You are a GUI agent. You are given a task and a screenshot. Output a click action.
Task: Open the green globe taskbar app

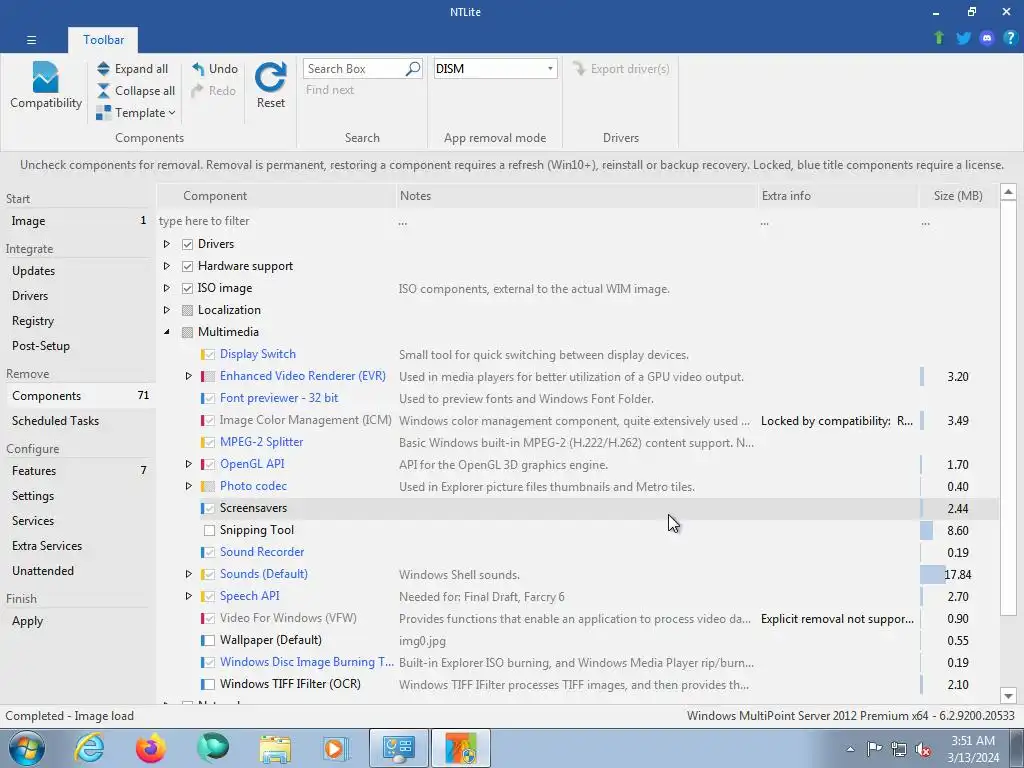tap(213, 748)
